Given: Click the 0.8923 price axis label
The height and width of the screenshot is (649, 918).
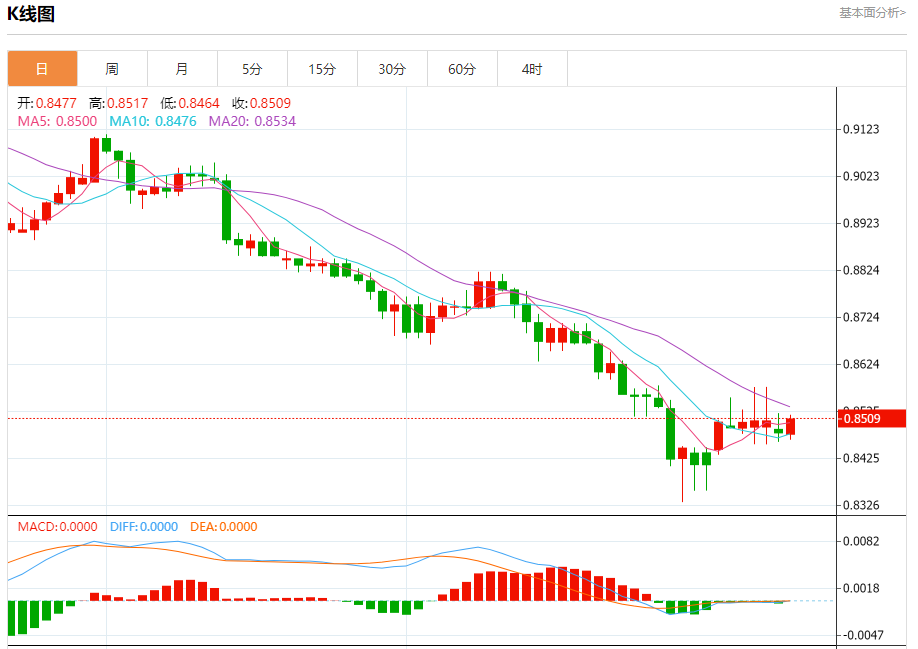Looking at the screenshot, I should click(861, 223).
